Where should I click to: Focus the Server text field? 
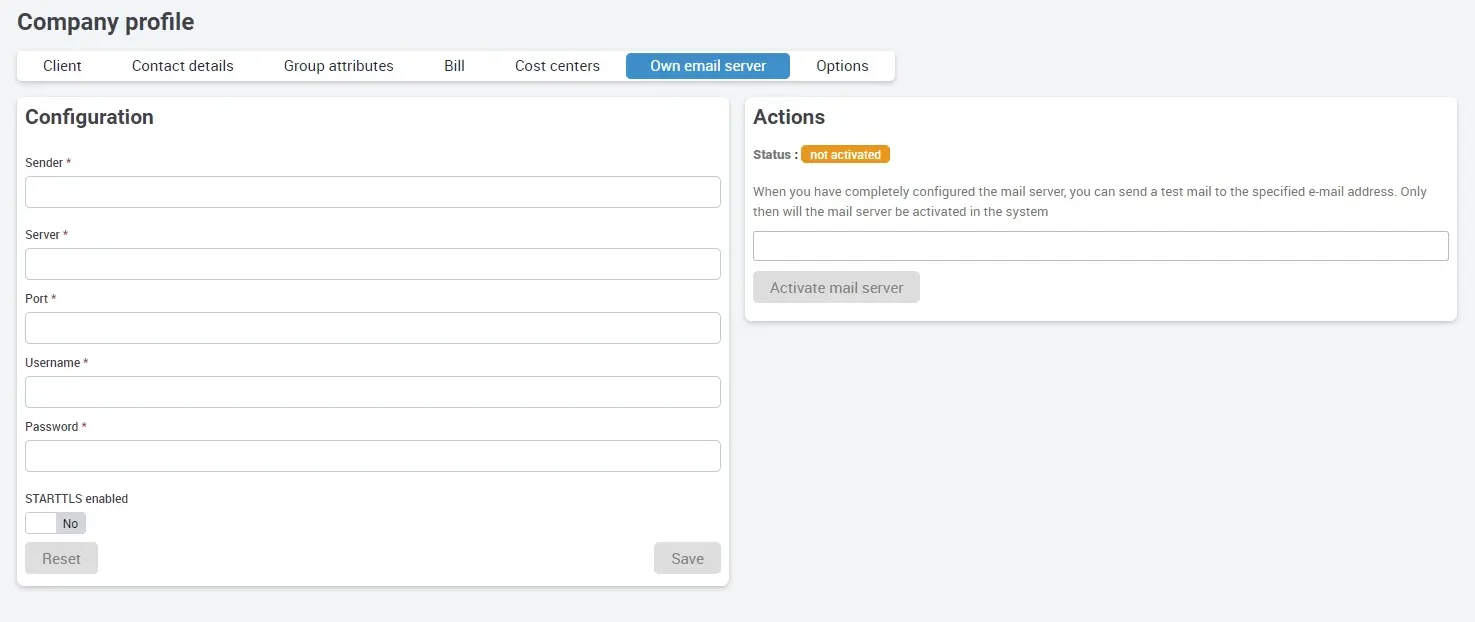coord(372,264)
